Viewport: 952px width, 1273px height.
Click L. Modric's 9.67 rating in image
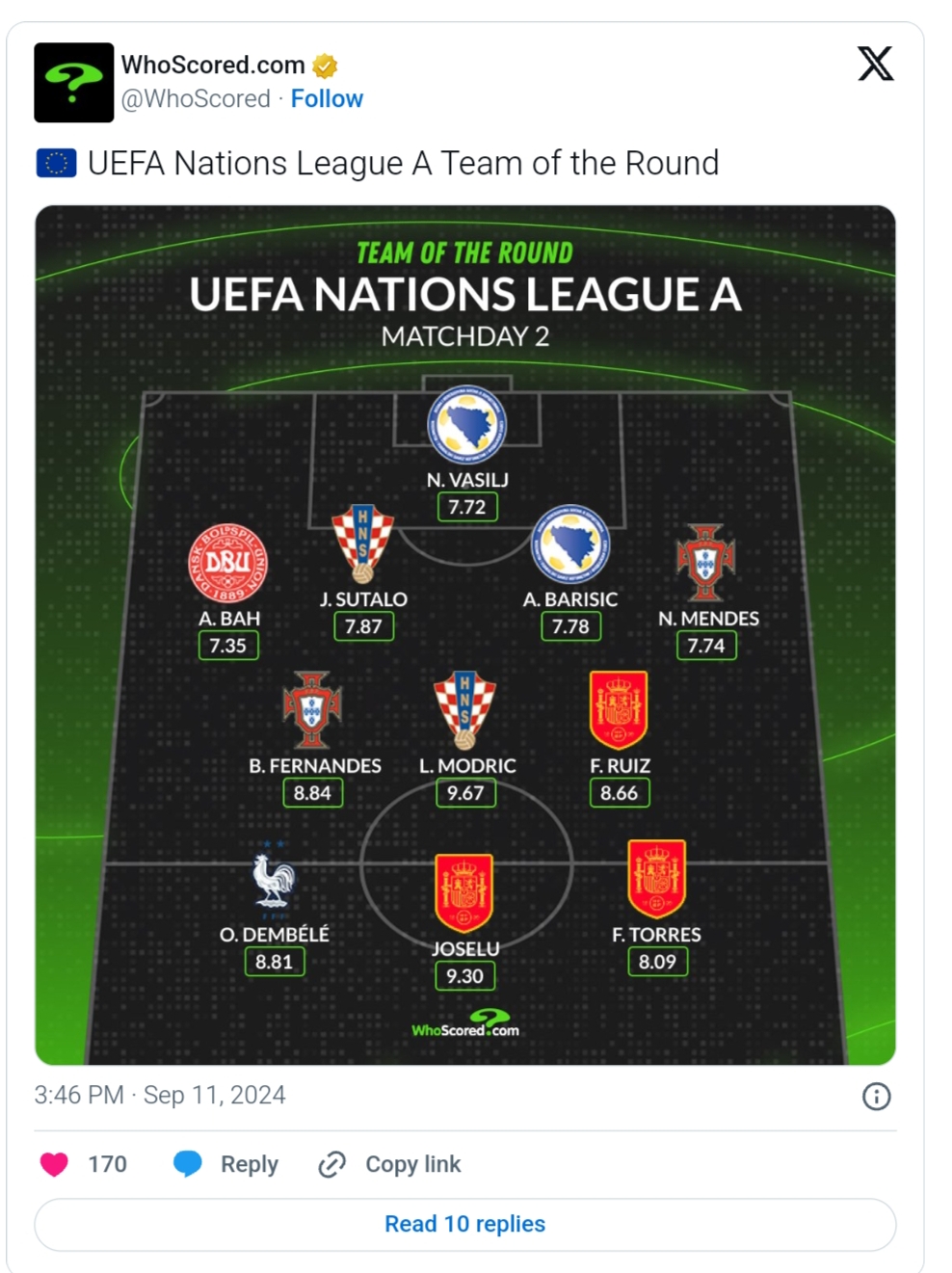point(465,793)
